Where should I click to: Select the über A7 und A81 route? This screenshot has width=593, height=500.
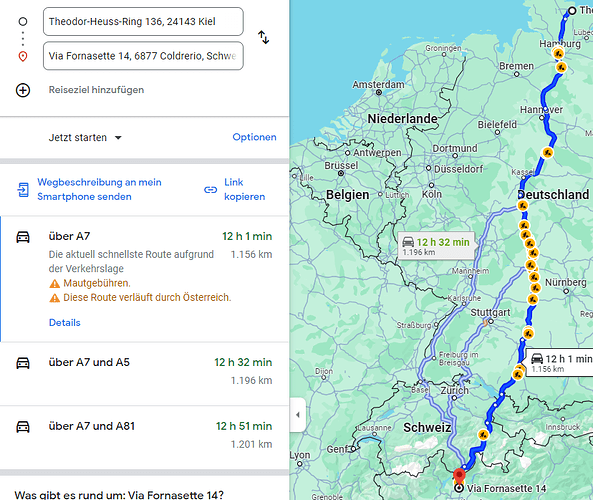(144, 438)
